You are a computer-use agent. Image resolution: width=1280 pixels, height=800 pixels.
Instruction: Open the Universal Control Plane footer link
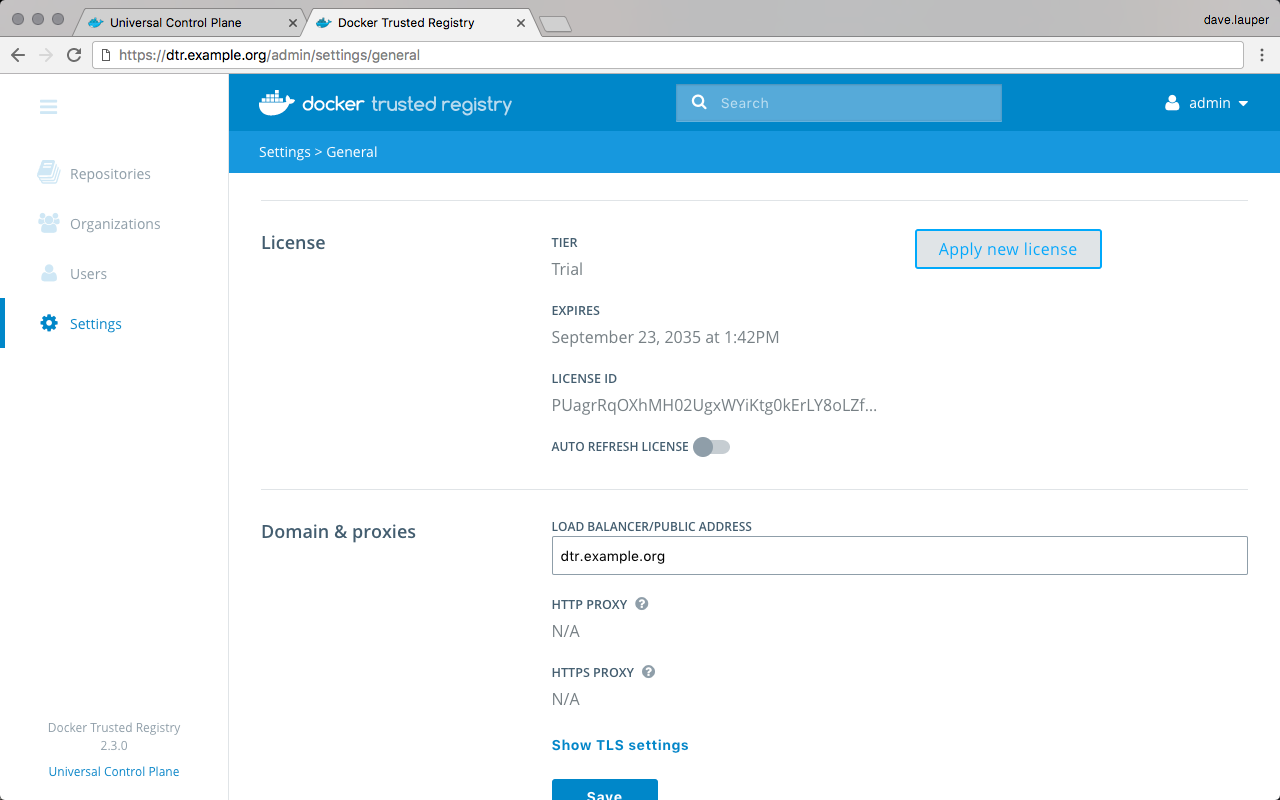(x=114, y=772)
